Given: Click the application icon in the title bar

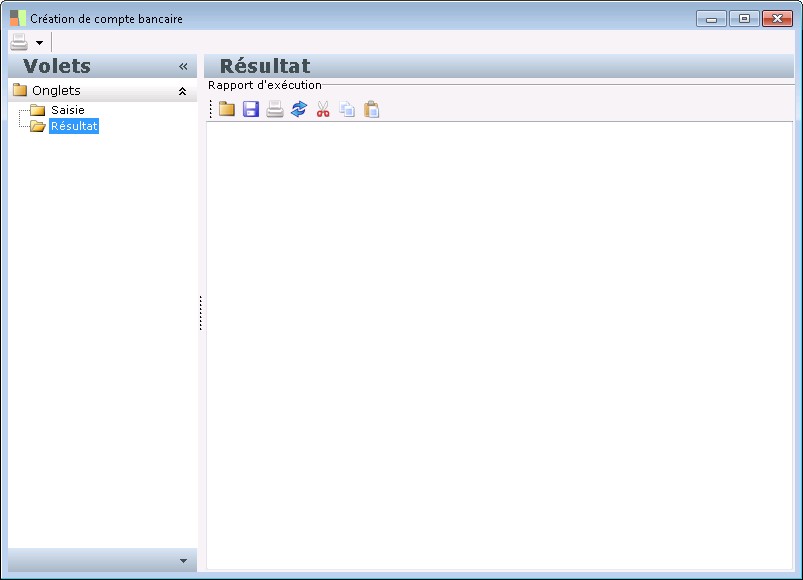Looking at the screenshot, I should [x=18, y=18].
